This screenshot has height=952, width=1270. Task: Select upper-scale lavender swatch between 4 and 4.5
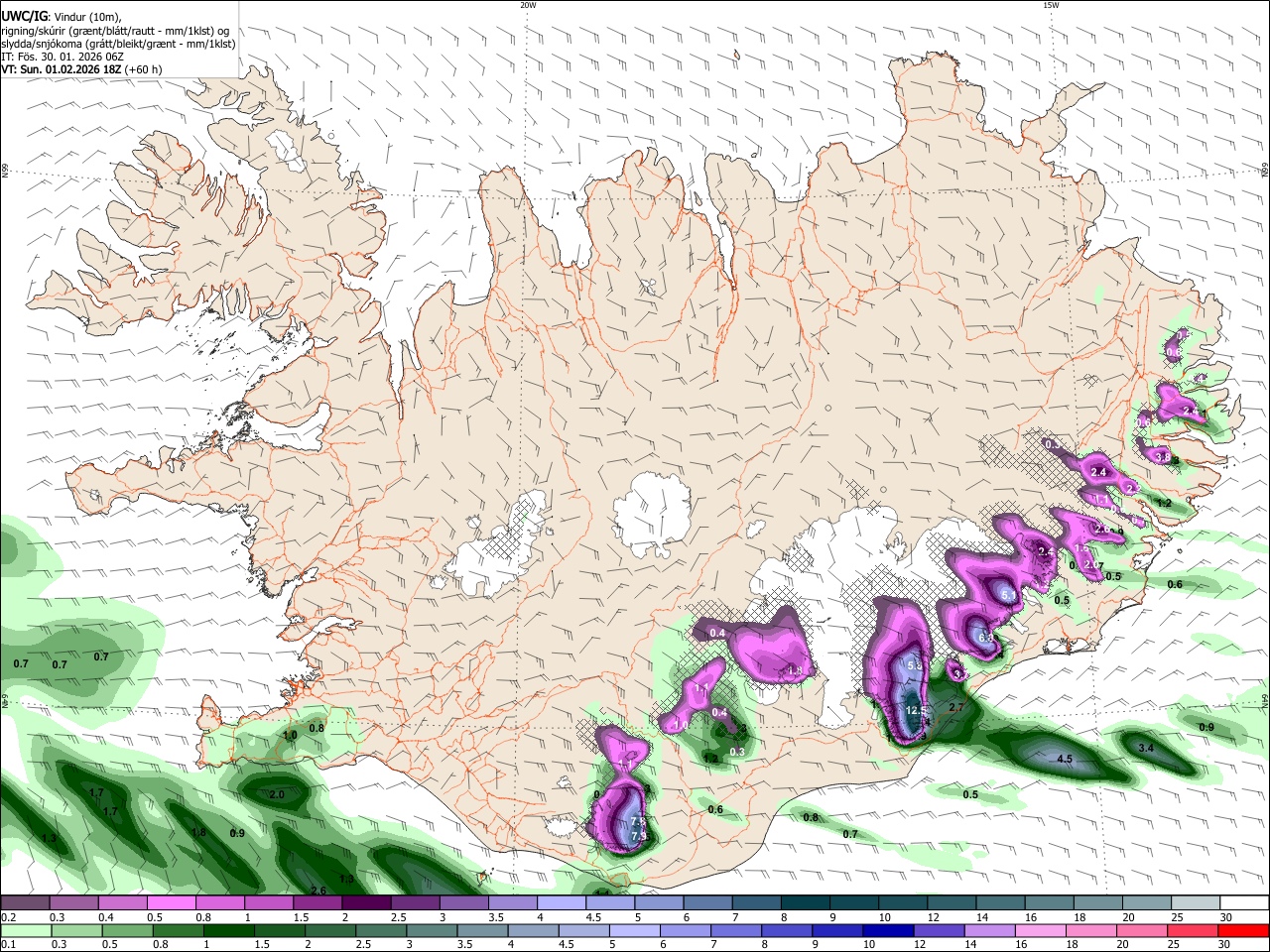pos(561,903)
